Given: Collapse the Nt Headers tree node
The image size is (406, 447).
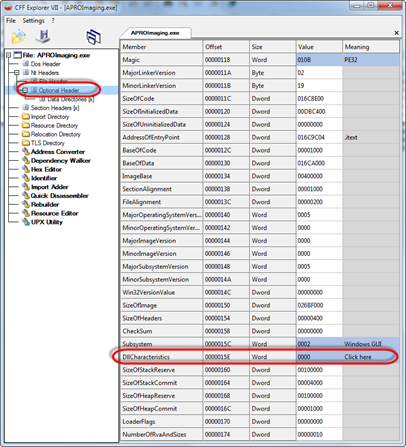Looking at the screenshot, I should click(17, 73).
